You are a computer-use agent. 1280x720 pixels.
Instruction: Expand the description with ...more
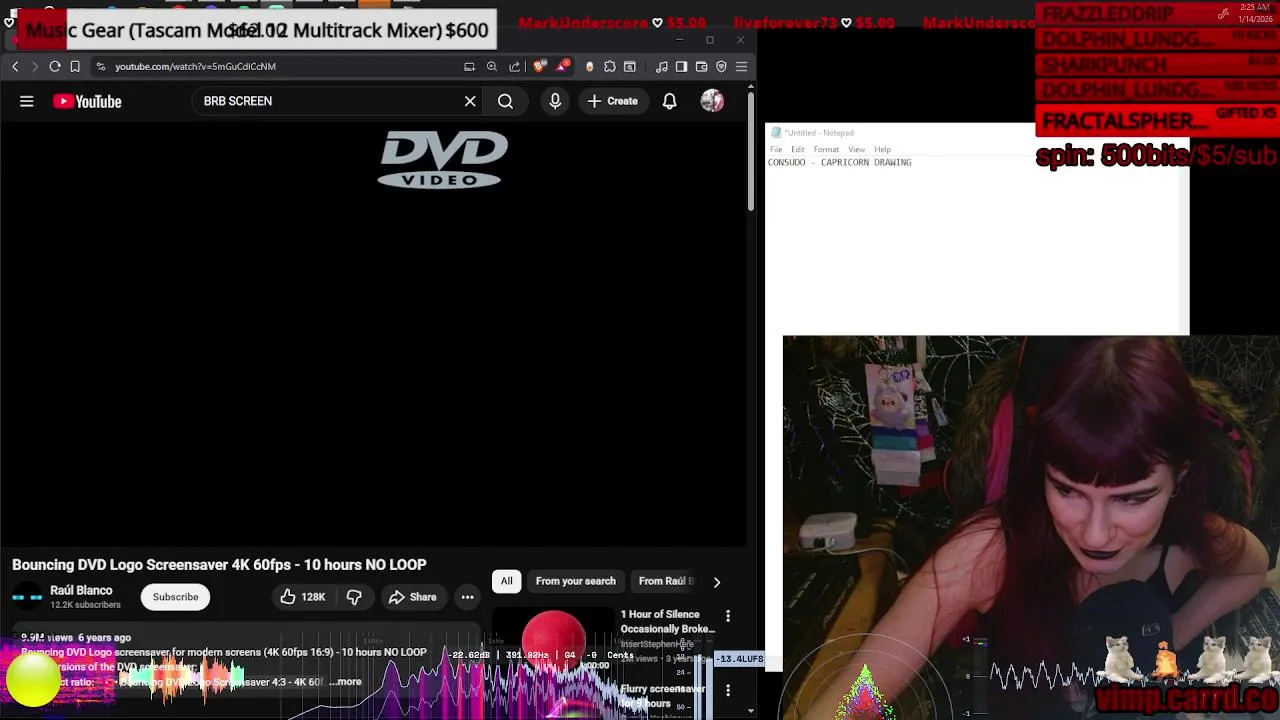[x=346, y=682]
